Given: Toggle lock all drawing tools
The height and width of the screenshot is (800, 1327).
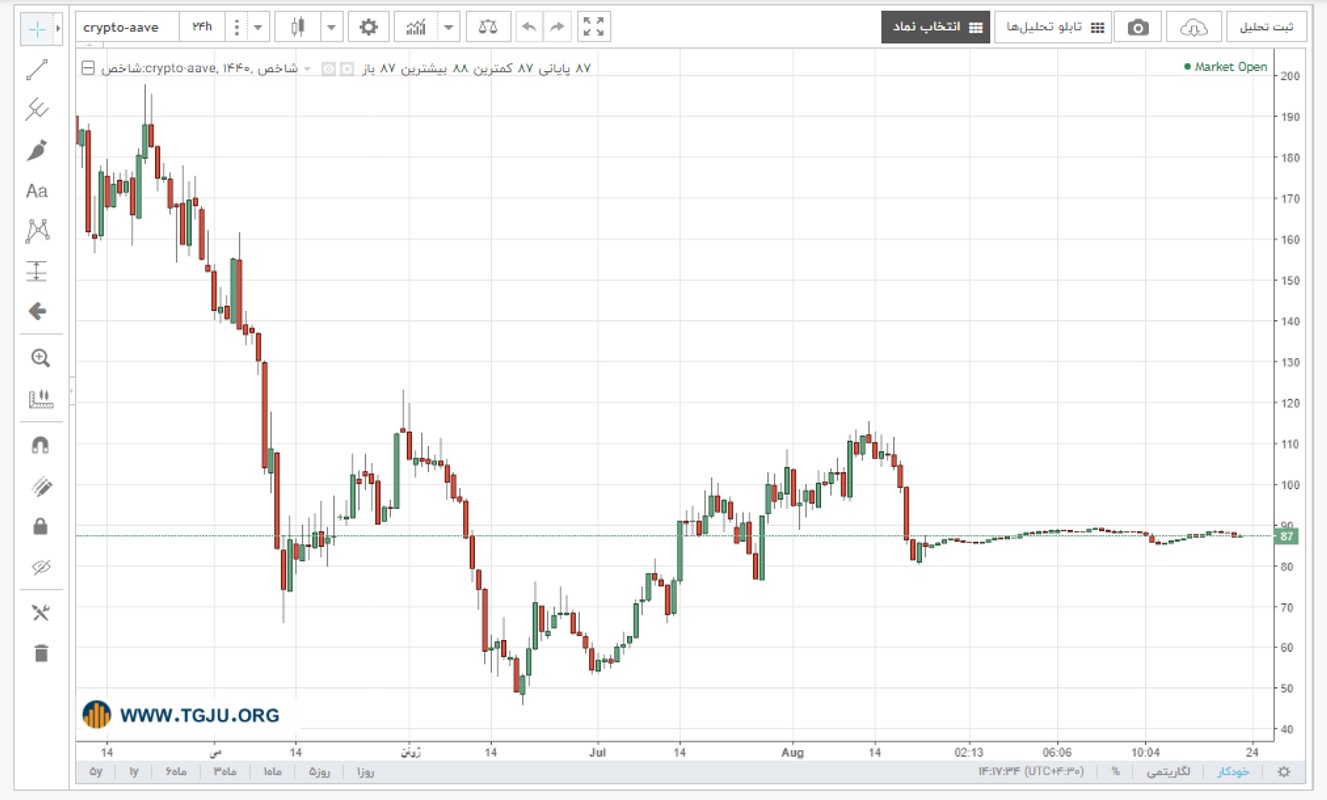Looking at the screenshot, I should click(40, 526).
